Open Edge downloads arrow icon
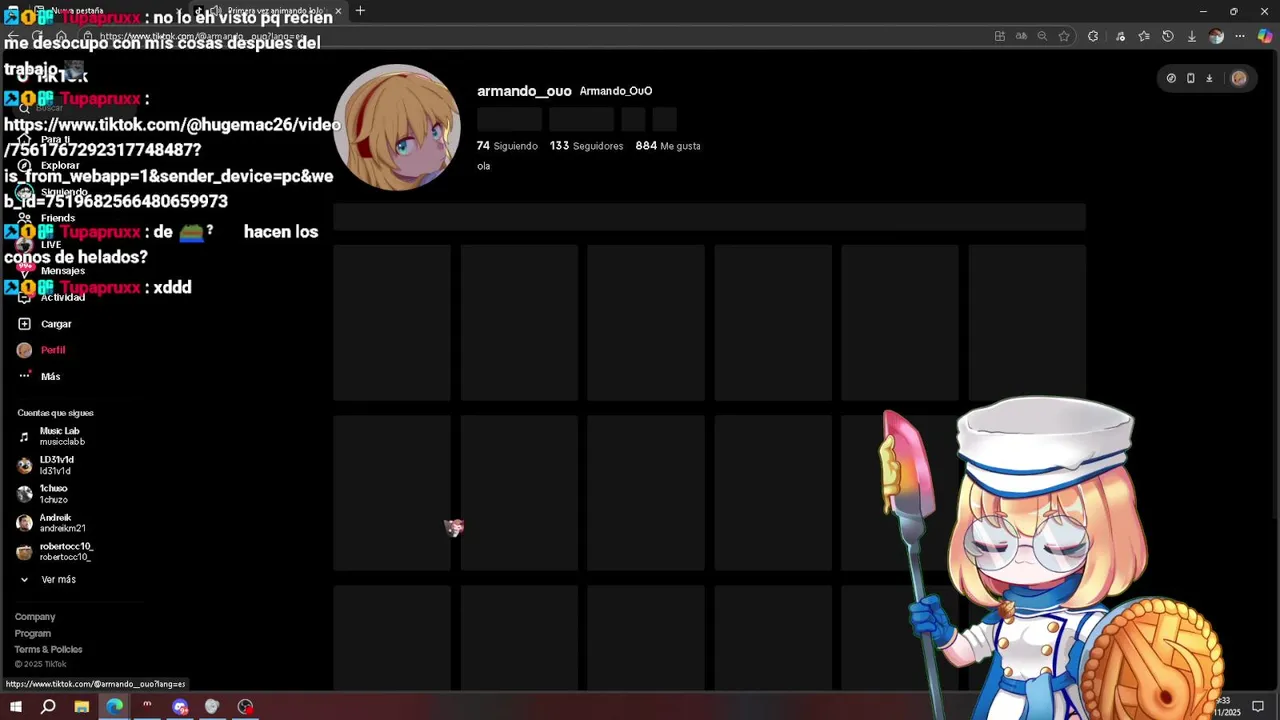 click(1192, 36)
